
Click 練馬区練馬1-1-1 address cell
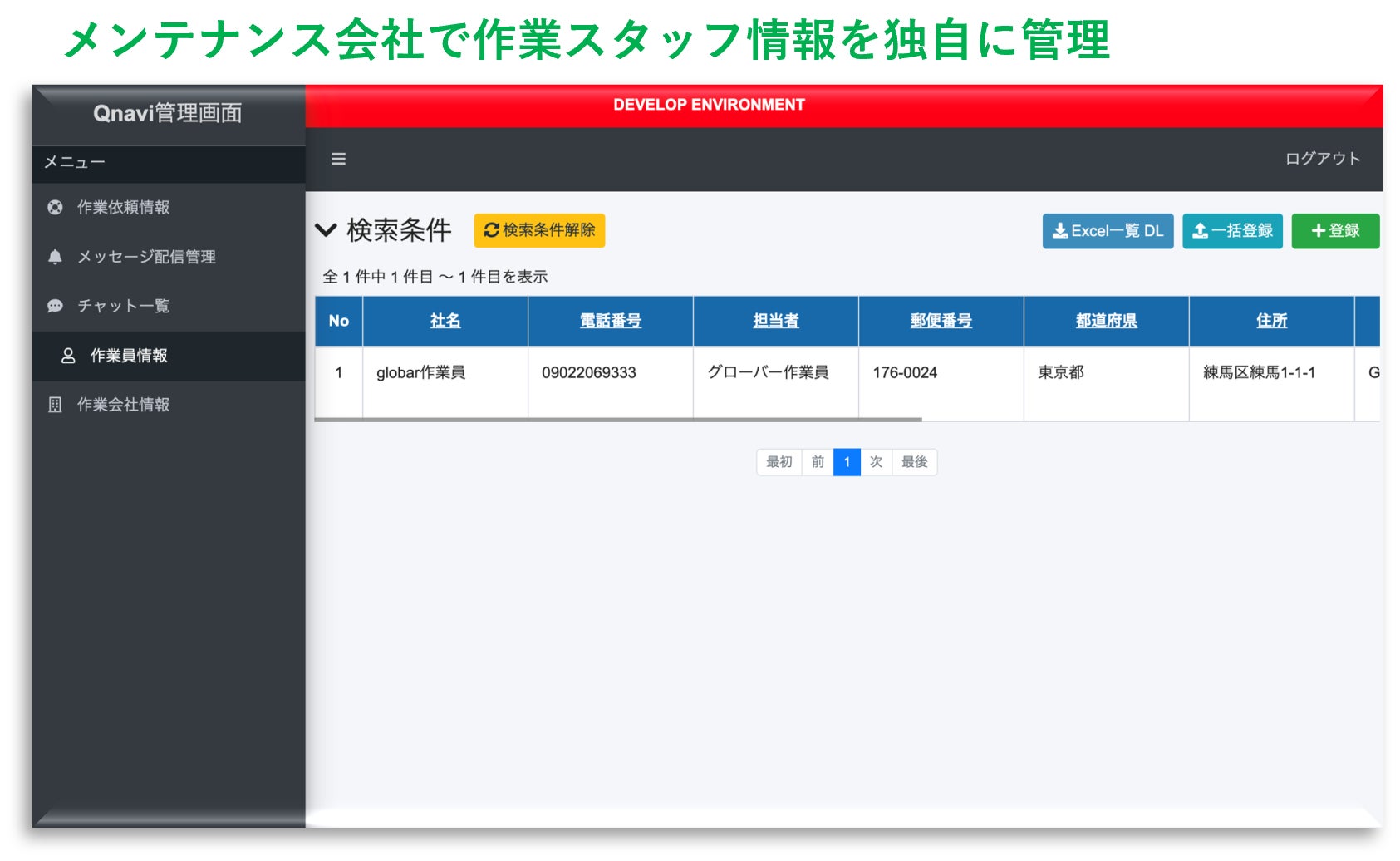pos(1272,382)
